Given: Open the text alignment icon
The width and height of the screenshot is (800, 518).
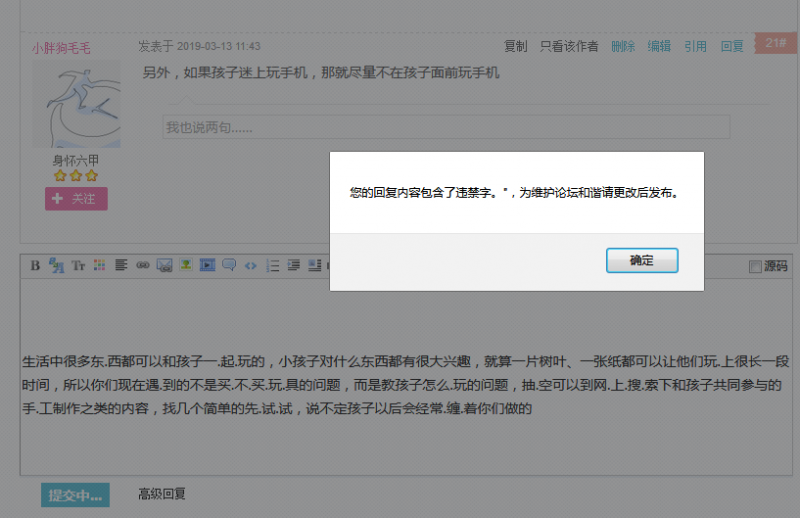Looking at the screenshot, I should [120, 265].
